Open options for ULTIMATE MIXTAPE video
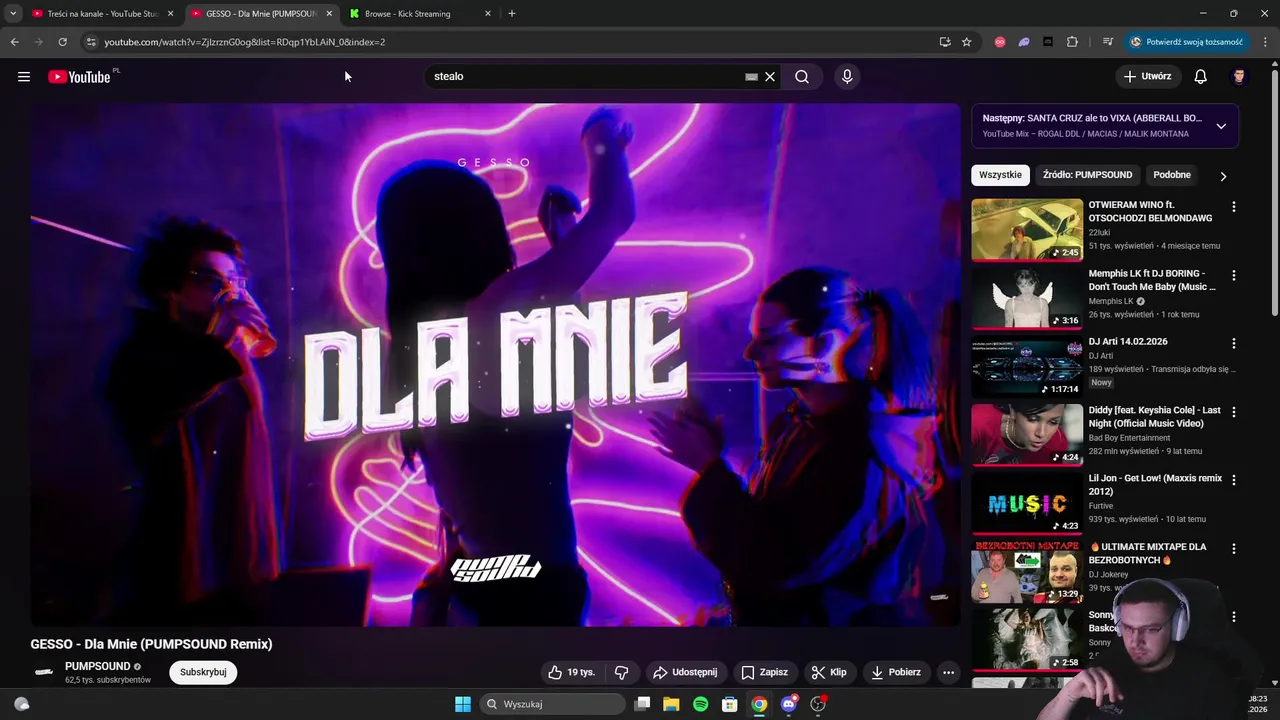The width and height of the screenshot is (1280, 720). click(1233, 549)
